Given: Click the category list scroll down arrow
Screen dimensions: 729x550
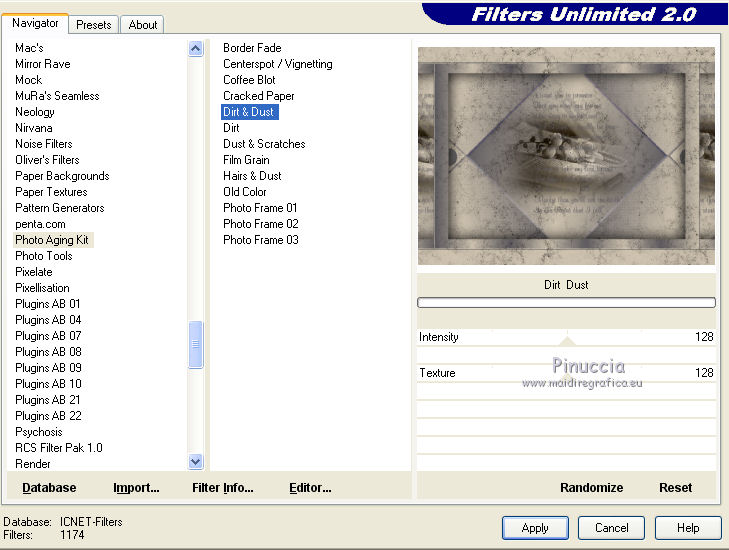Looking at the screenshot, I should (x=196, y=461).
